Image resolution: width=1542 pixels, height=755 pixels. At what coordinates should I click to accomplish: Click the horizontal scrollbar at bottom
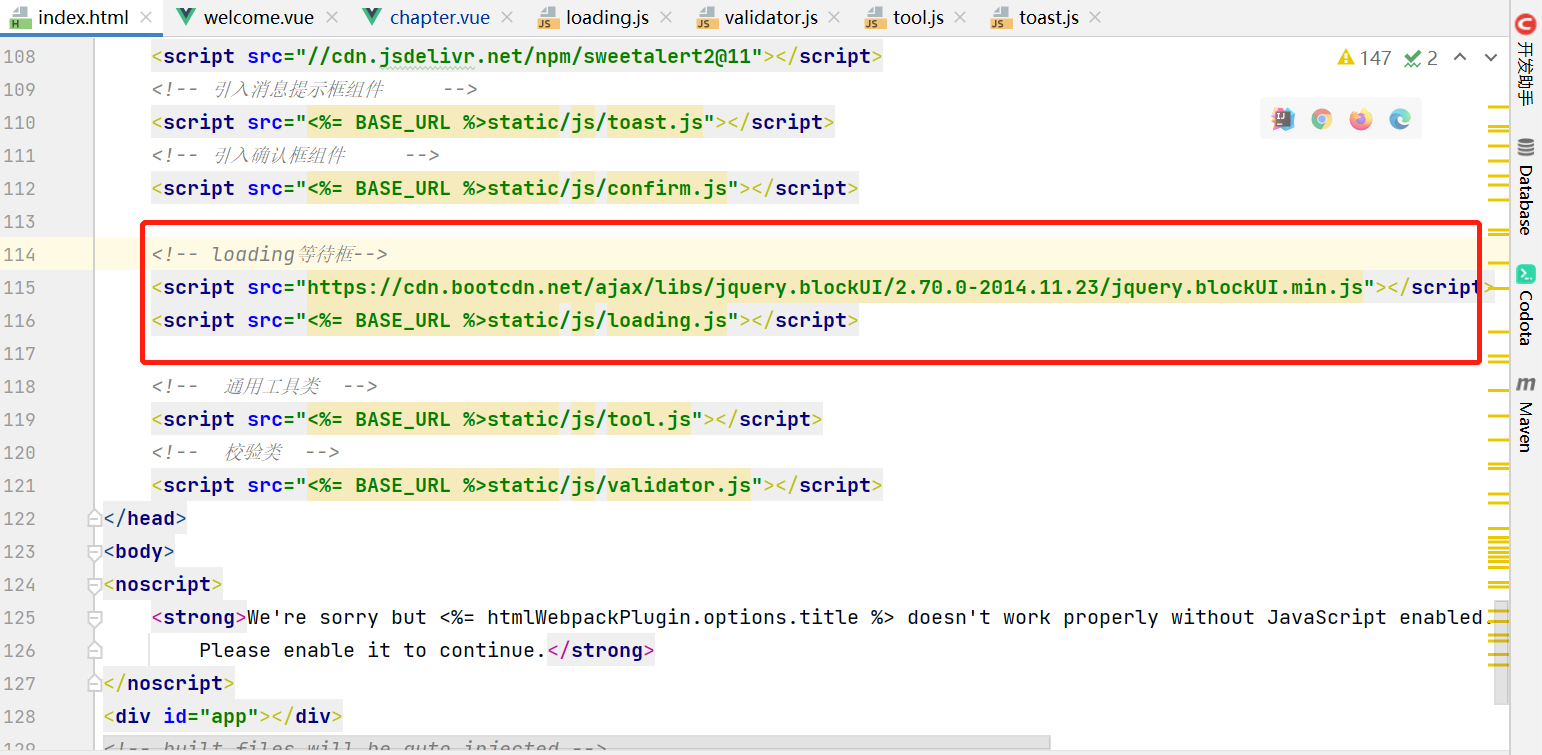(x=577, y=744)
